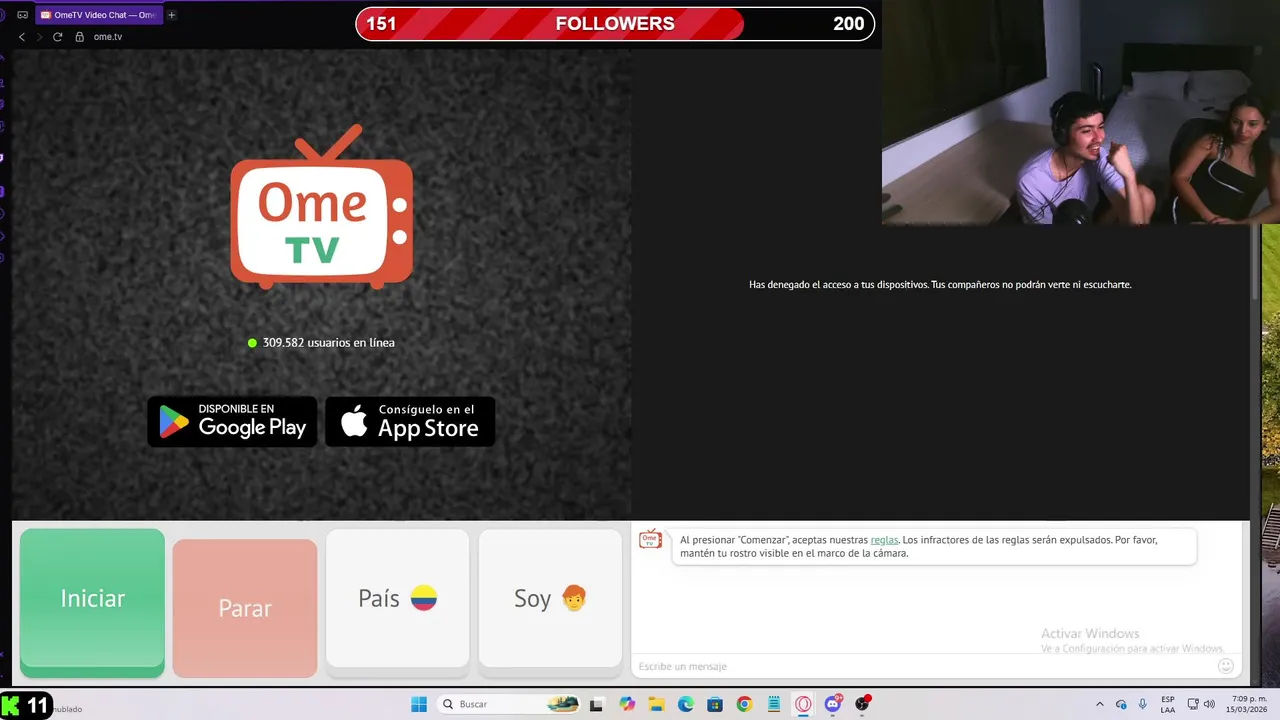The height and width of the screenshot is (720, 1280).
Task: Open the Opera GX gaming corner icon
Action: [23, 15]
